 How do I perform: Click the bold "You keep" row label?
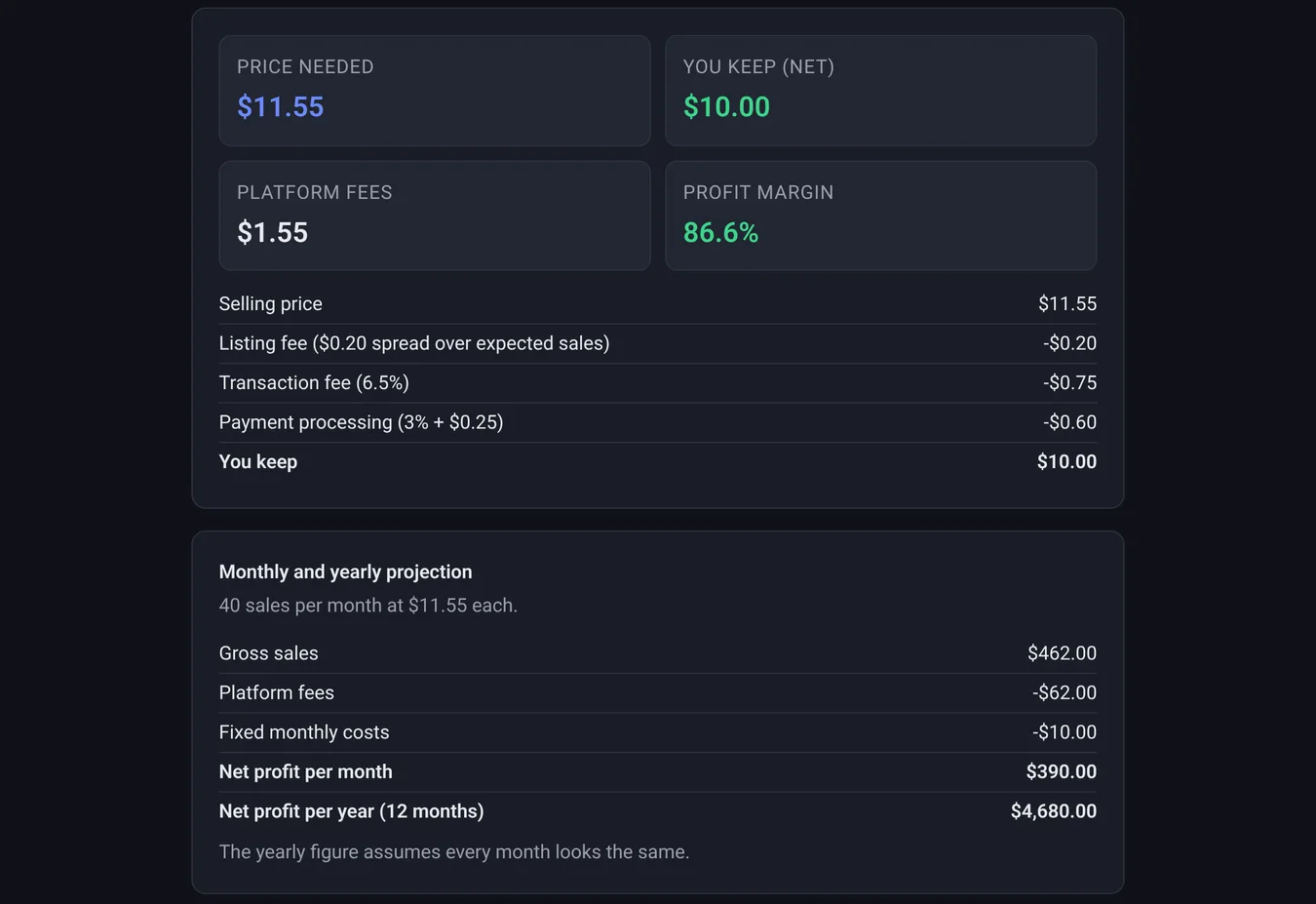258,461
